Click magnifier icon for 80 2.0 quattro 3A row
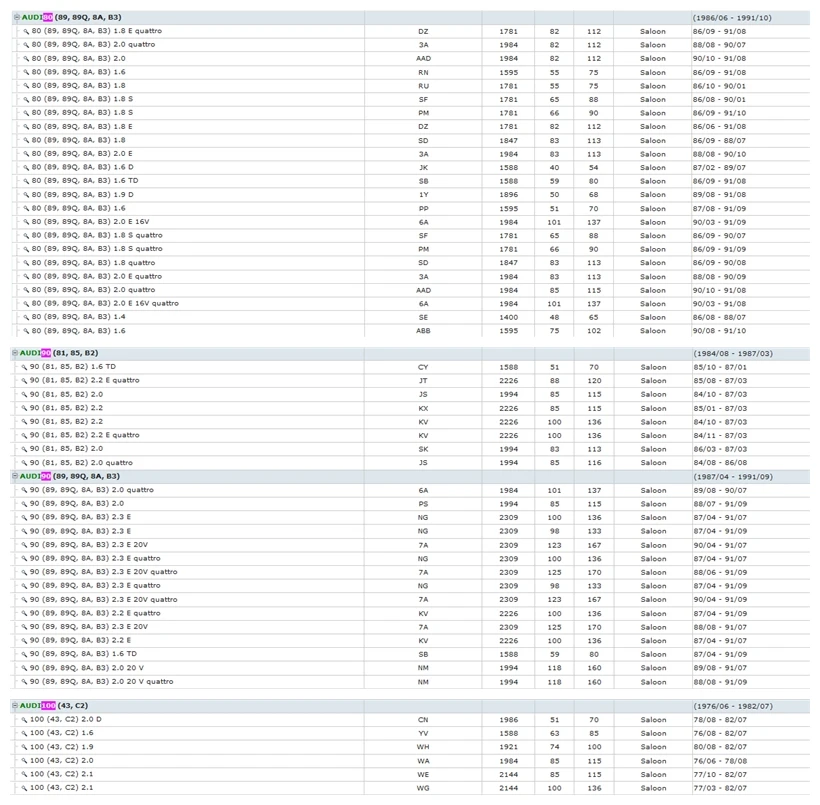 click(x=26, y=45)
